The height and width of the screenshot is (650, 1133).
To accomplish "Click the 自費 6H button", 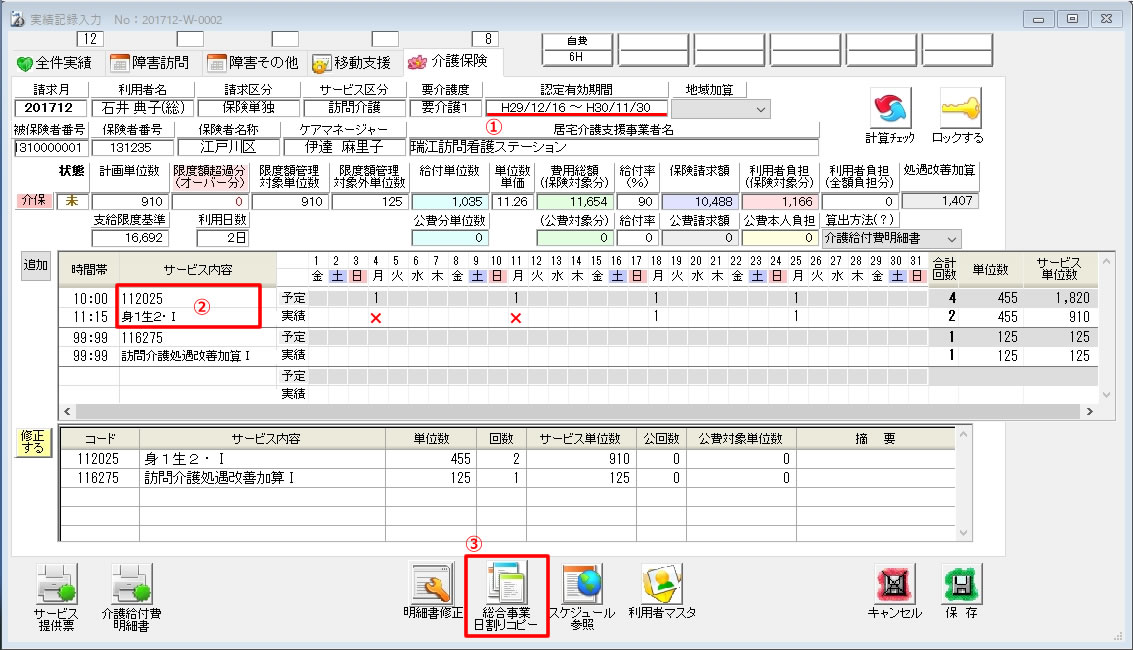I will click(x=577, y=49).
